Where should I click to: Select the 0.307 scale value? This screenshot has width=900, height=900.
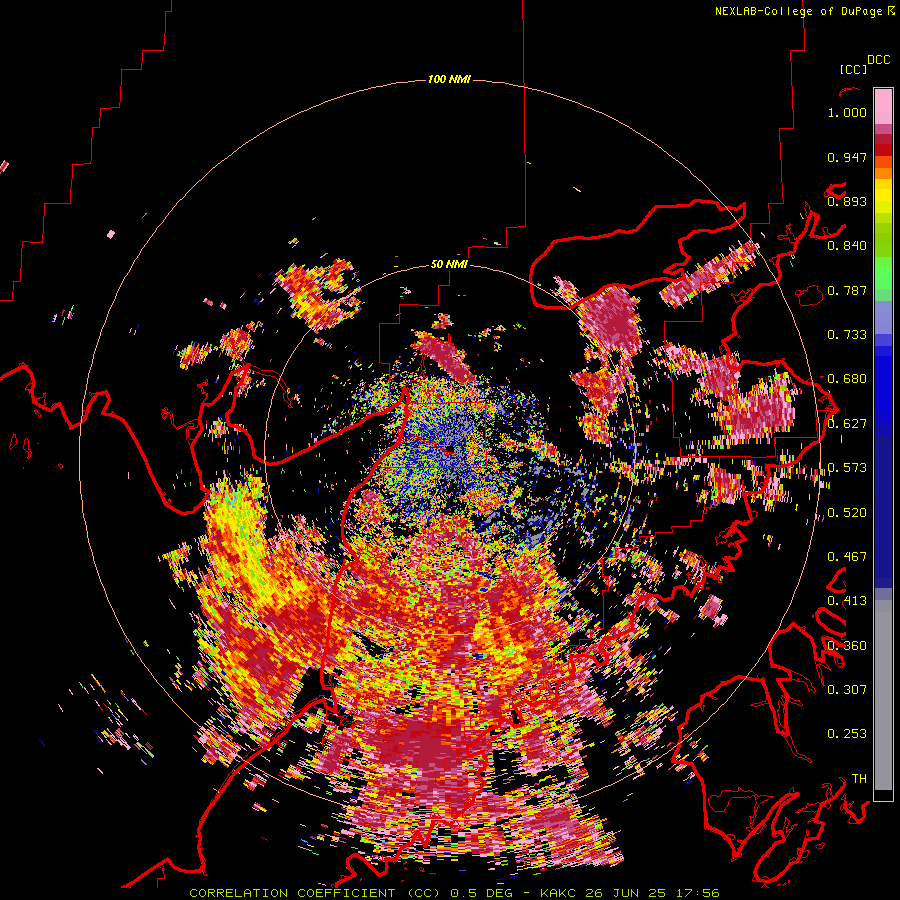(847, 689)
